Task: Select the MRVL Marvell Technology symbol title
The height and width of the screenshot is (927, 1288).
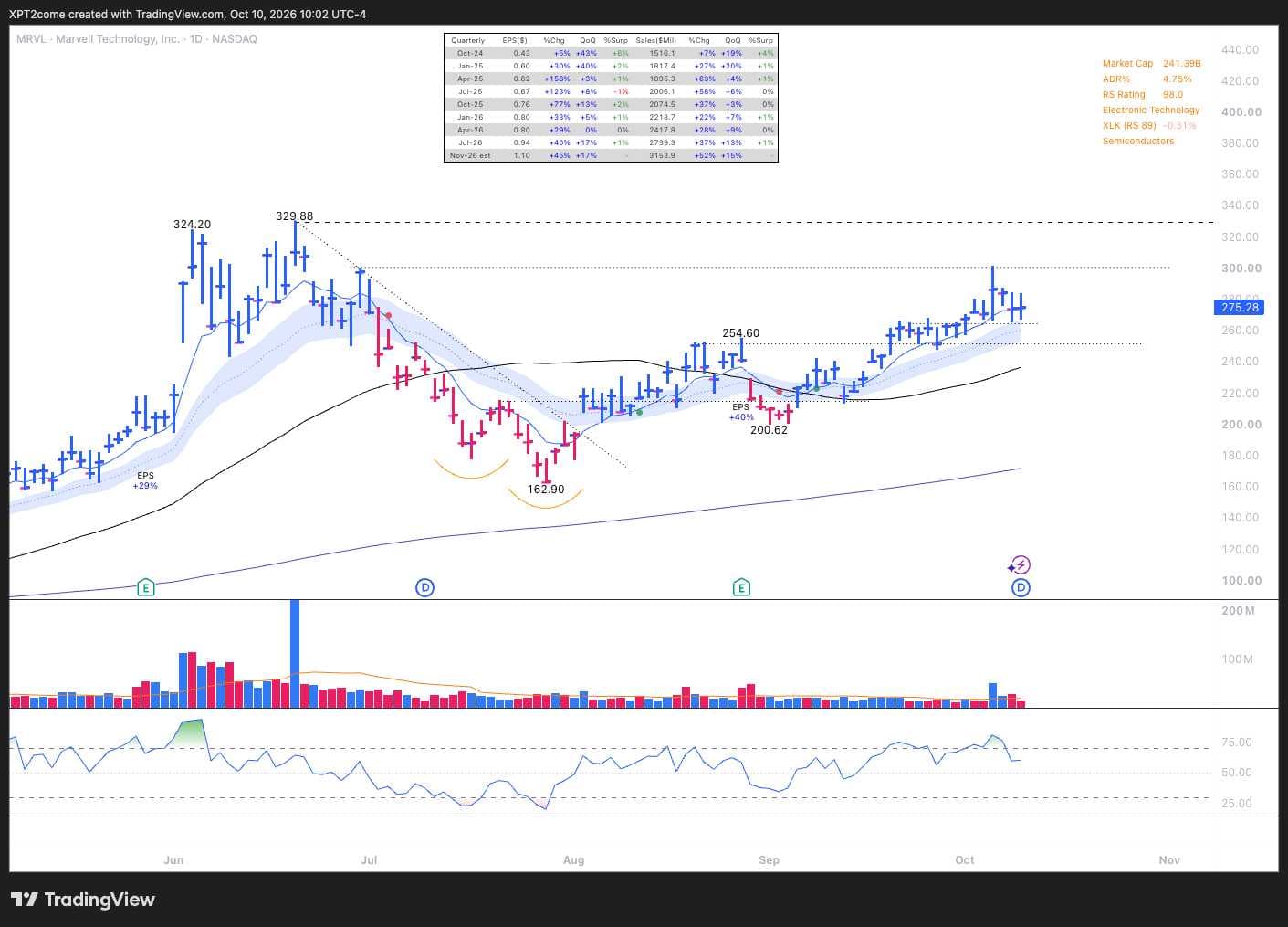Action: pos(137,39)
